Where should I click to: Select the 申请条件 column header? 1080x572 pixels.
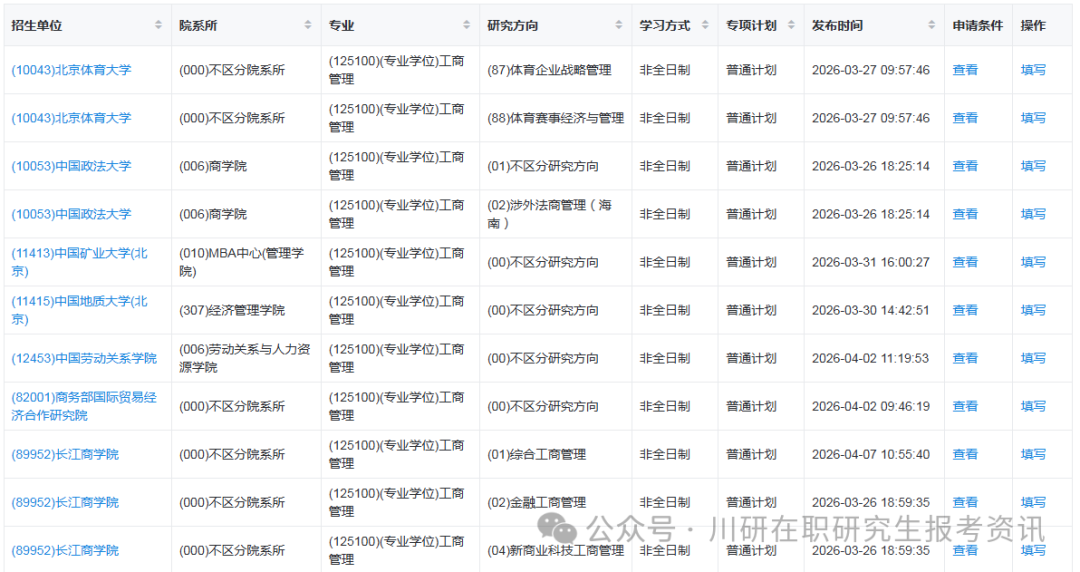[x=977, y=25]
